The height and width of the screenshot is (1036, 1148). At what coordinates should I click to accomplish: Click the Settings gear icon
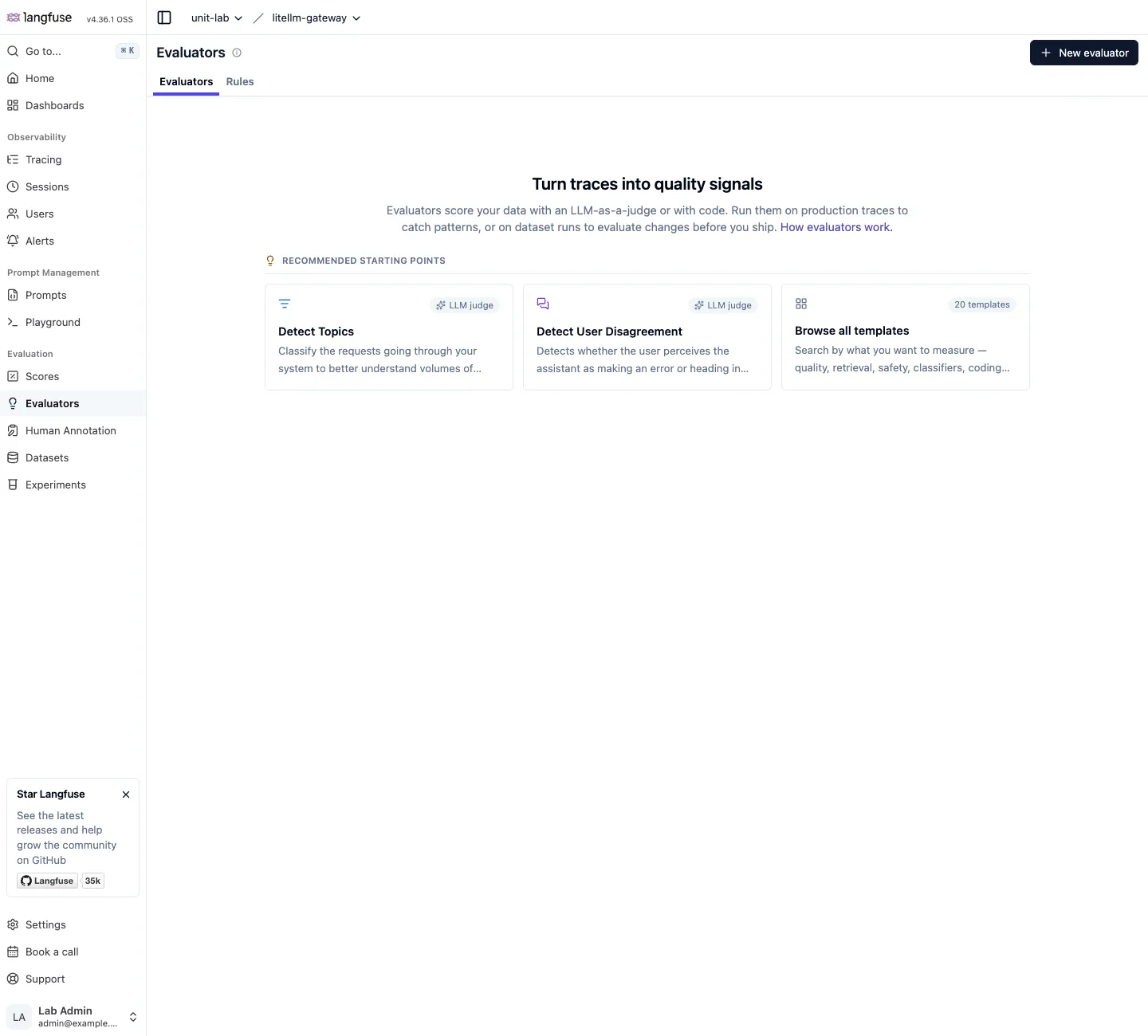click(x=13, y=924)
